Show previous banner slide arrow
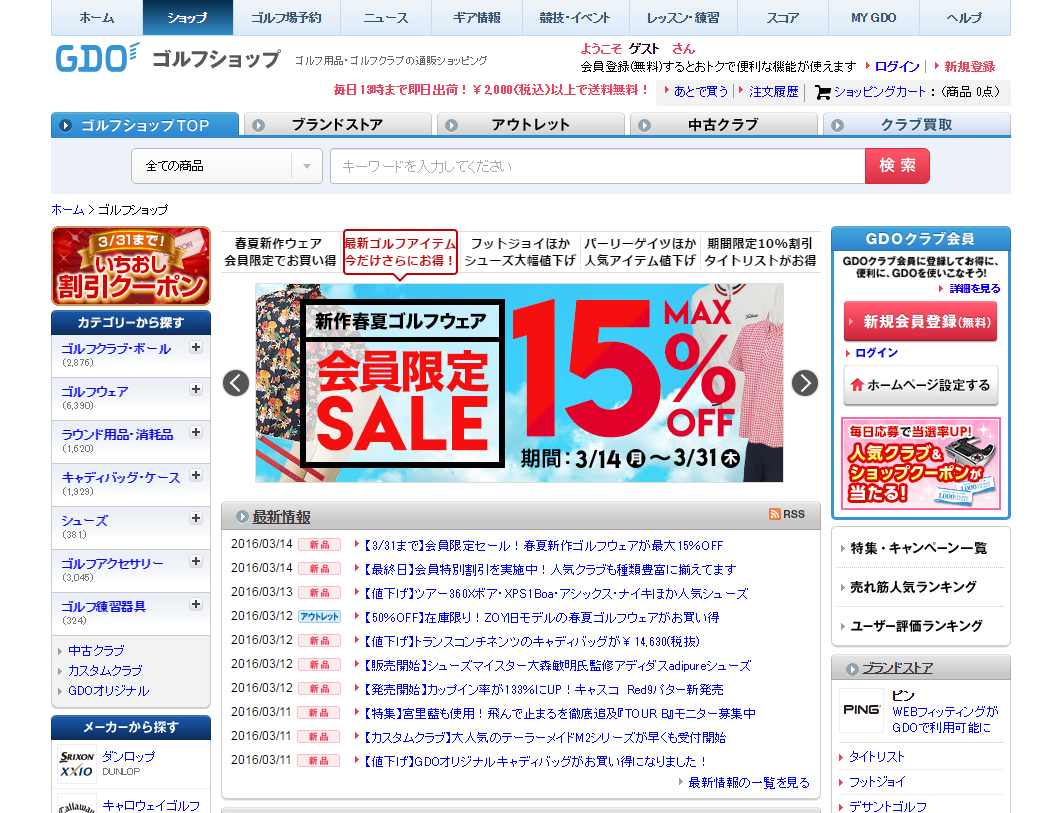This screenshot has width=1052, height=813. pos(236,383)
